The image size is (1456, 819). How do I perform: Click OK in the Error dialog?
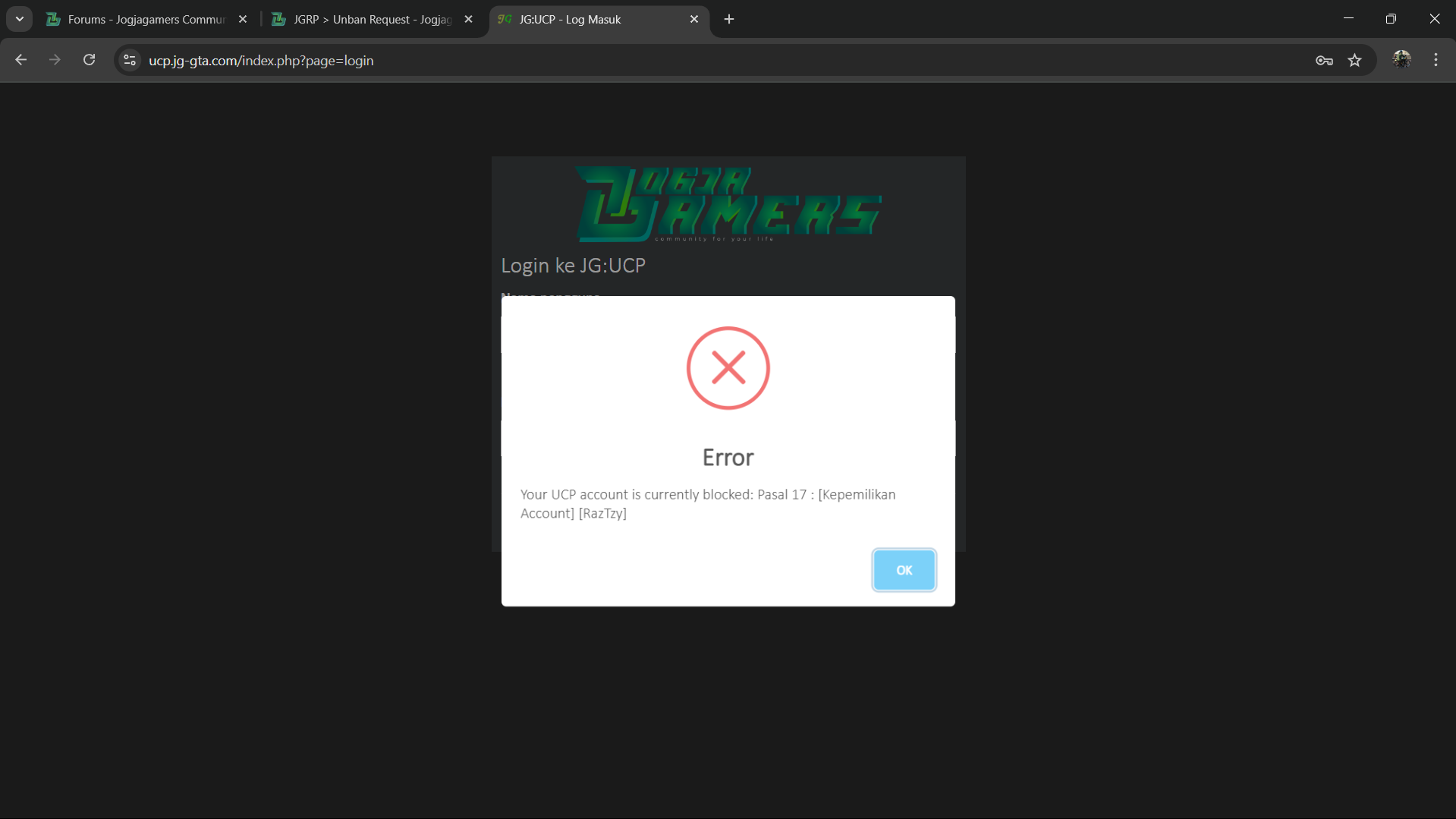904,570
